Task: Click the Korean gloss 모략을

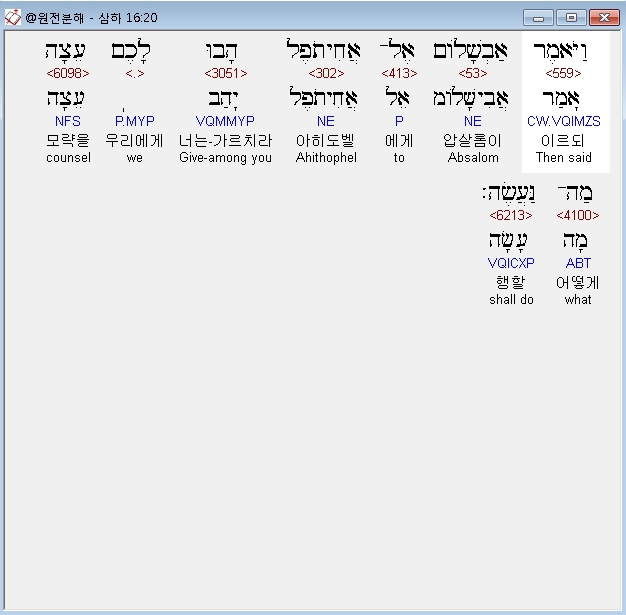Action: coord(68,140)
